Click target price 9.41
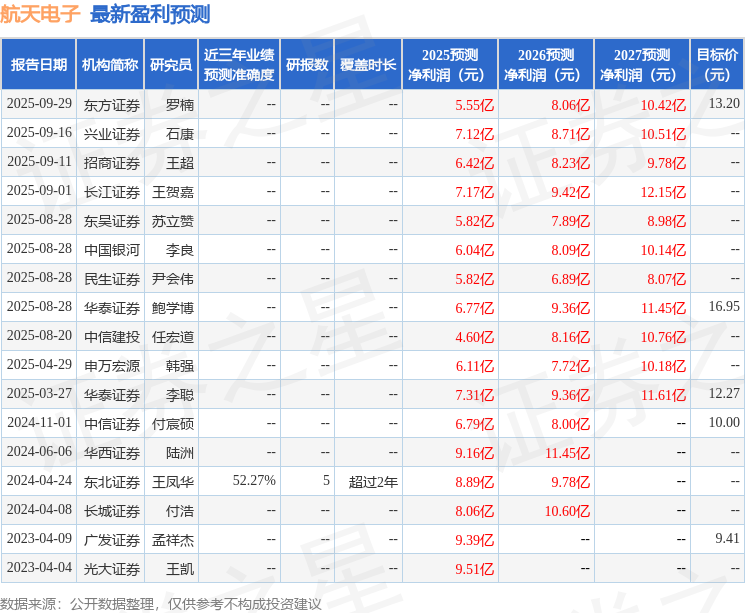 [x=727, y=538]
